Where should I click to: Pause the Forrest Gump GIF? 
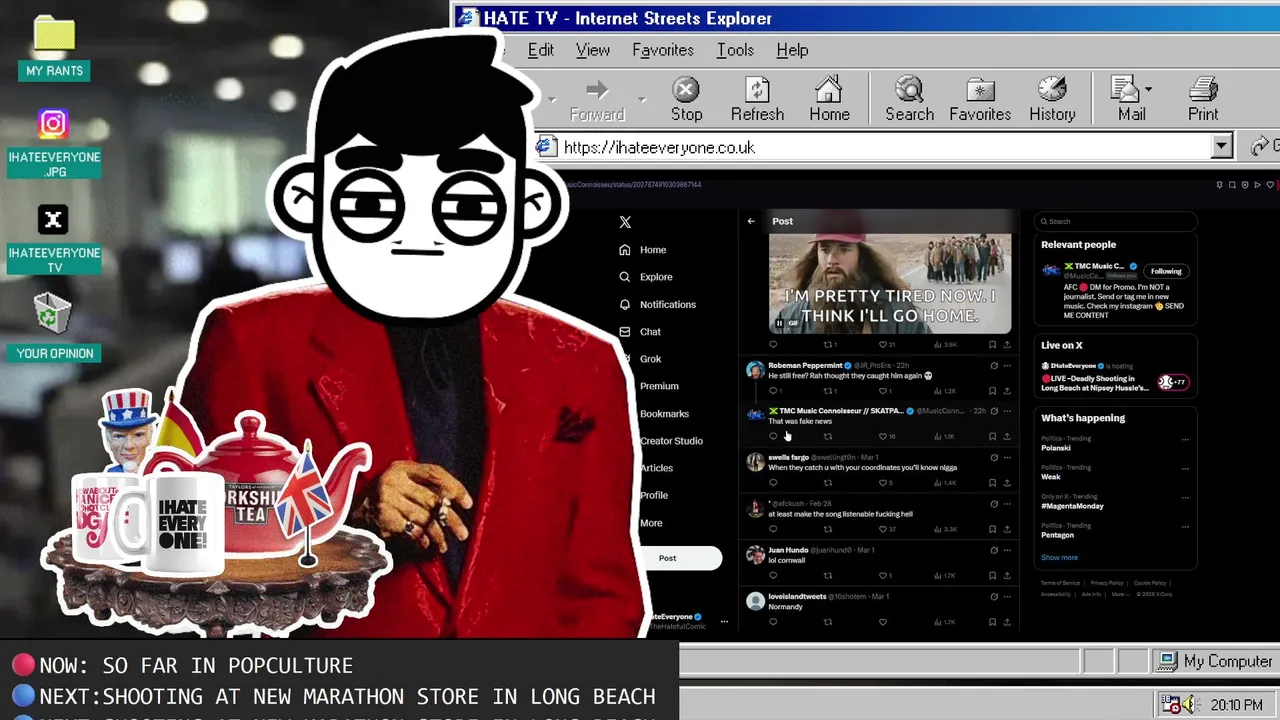click(779, 323)
